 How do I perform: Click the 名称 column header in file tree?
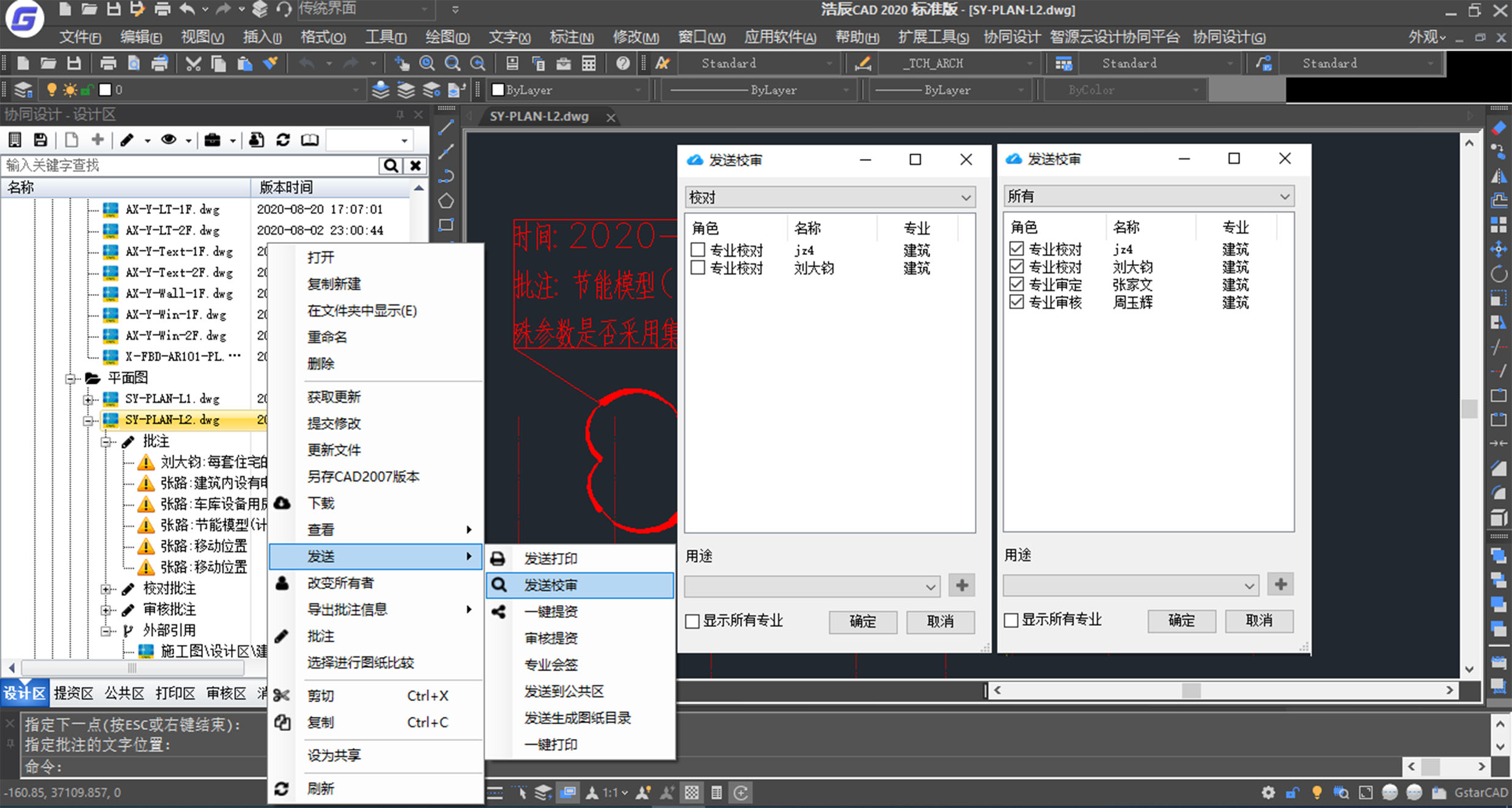coord(125,187)
